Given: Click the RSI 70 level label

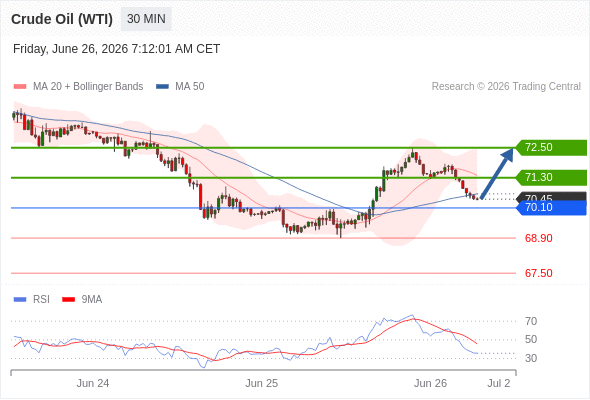Looking at the screenshot, I should click(x=531, y=321).
